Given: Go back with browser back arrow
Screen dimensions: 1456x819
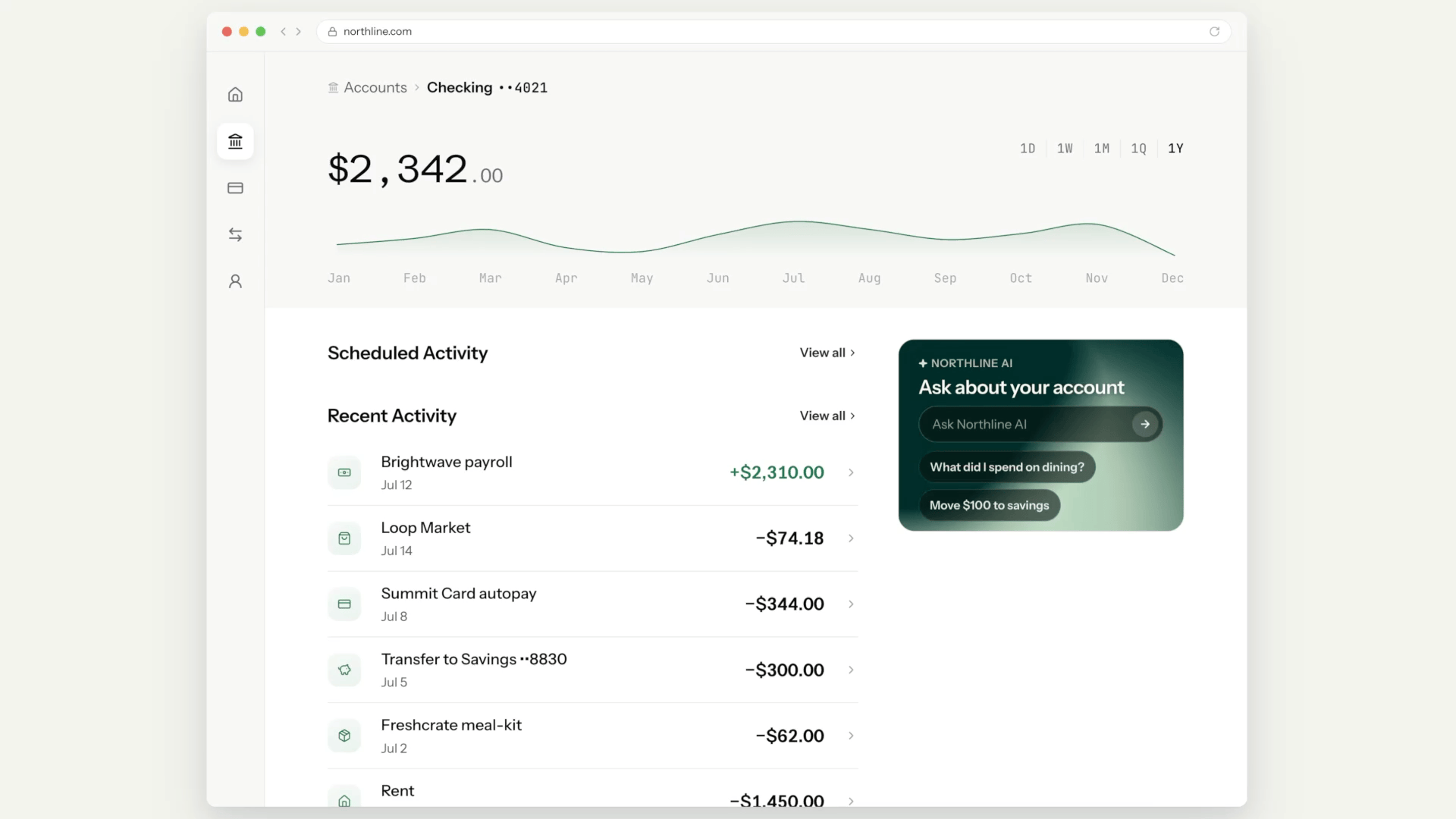Looking at the screenshot, I should [x=283, y=31].
